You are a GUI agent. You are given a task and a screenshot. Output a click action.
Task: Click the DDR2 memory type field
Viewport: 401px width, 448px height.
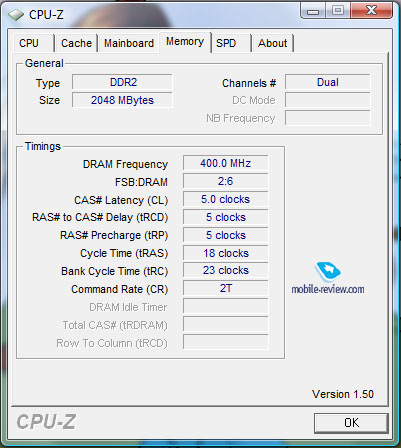pyautogui.click(x=122, y=82)
